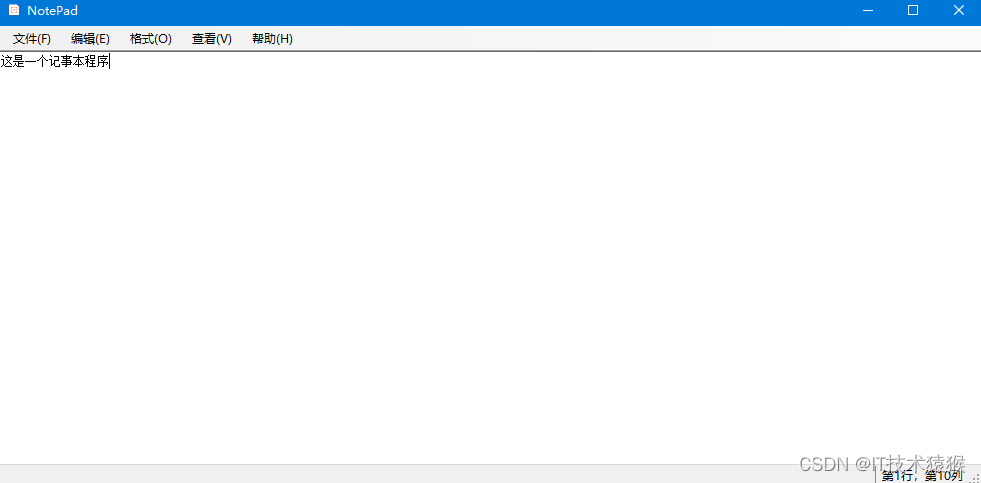Open the 编辑(E) menu
Image resolution: width=981 pixels, height=483 pixels.
(91, 39)
